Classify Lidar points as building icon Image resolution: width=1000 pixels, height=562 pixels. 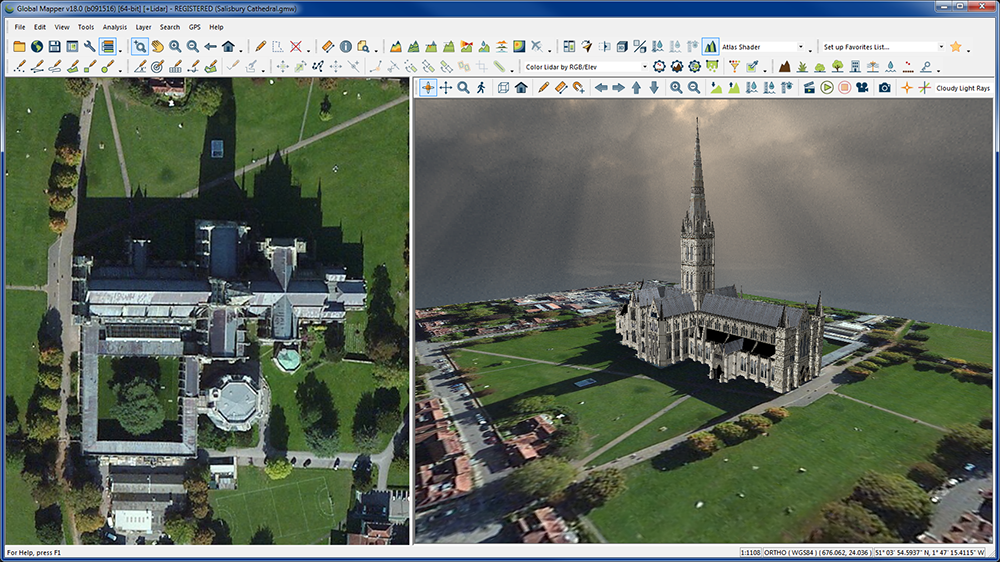(x=855, y=66)
